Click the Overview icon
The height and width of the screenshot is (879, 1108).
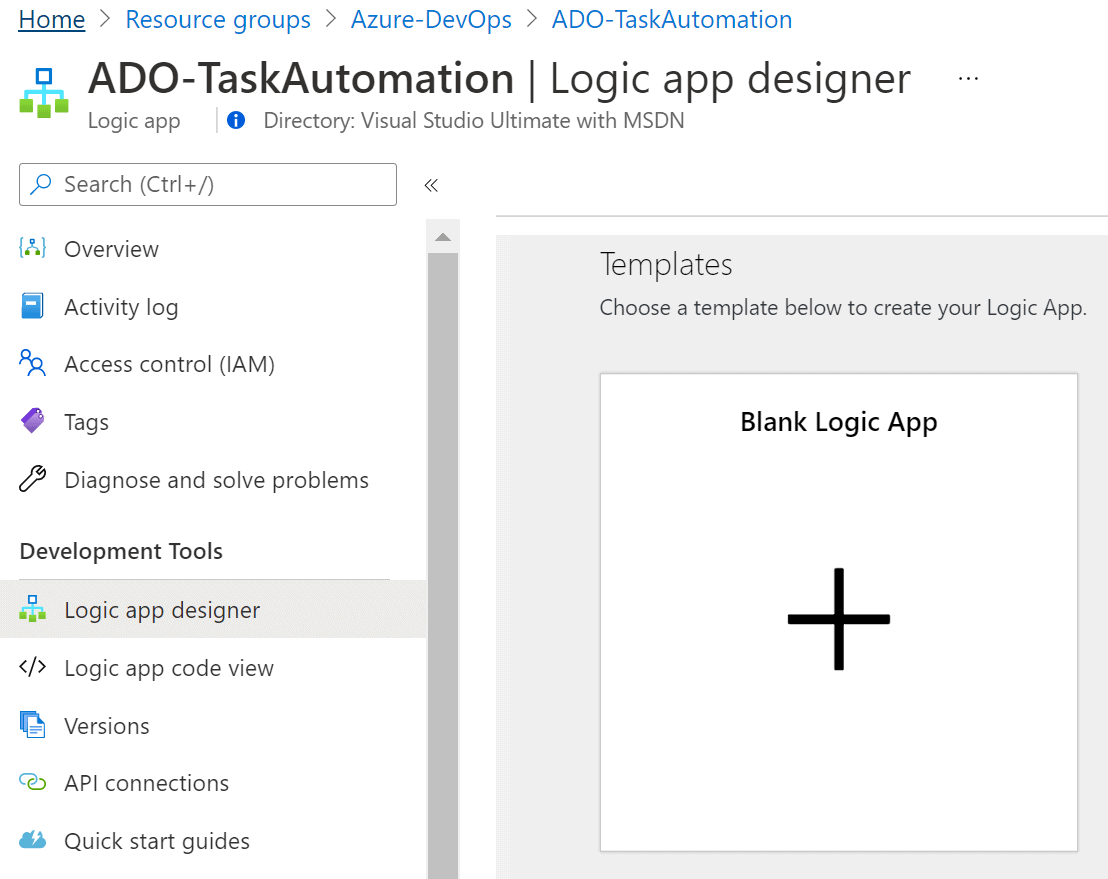(33, 248)
